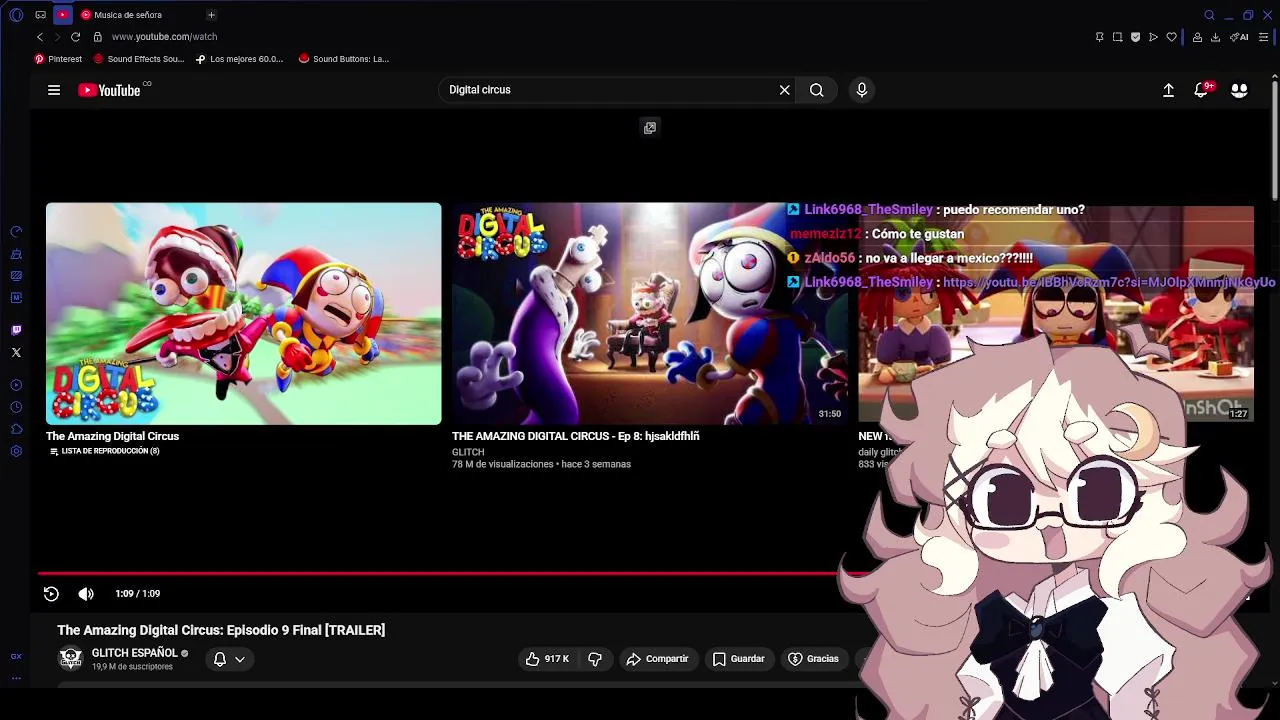This screenshot has height=720, width=1280.
Task: Open the player/flow send icon in toolbar
Action: [1153, 37]
